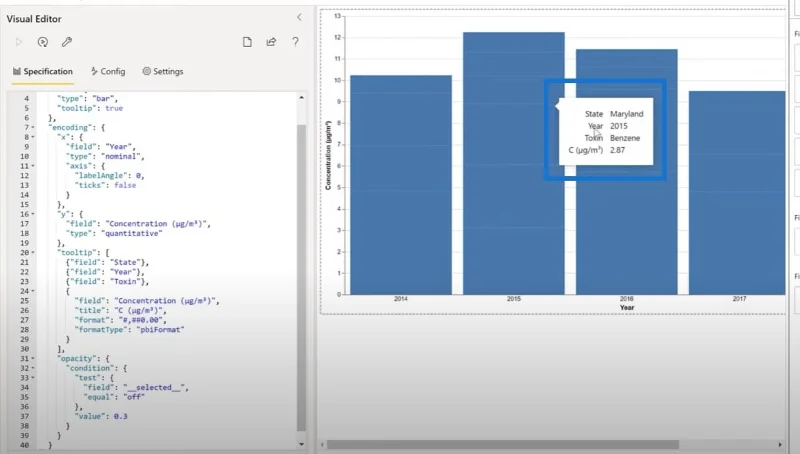
Task: Click the "value": 0.3 code line
Action: pyautogui.click(x=101, y=417)
